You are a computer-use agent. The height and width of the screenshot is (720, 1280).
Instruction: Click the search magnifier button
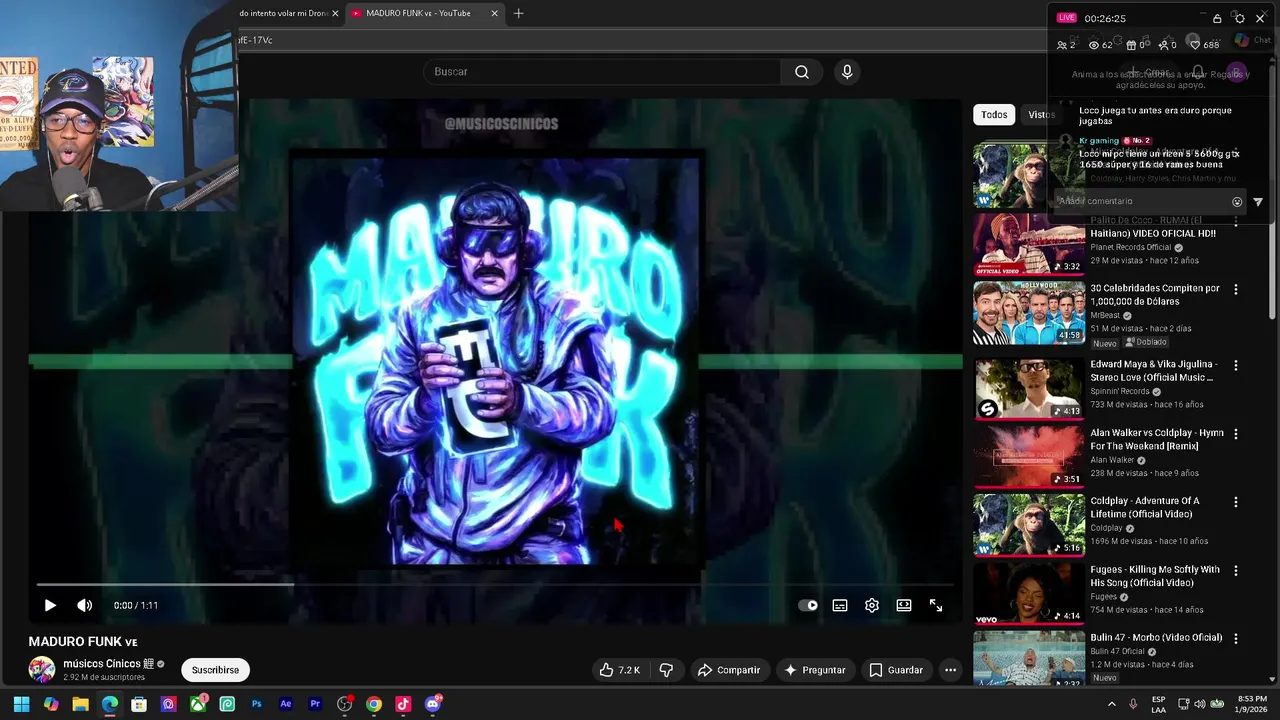pyautogui.click(x=802, y=72)
